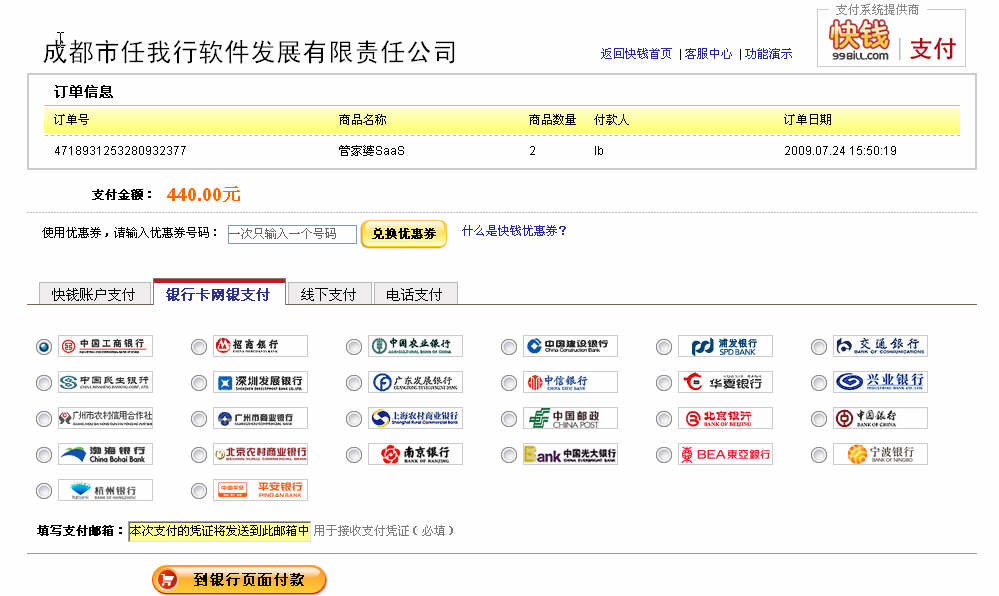999x596 pixels.
Task: Click the 深圳发展银行 logo
Action: tap(260, 382)
